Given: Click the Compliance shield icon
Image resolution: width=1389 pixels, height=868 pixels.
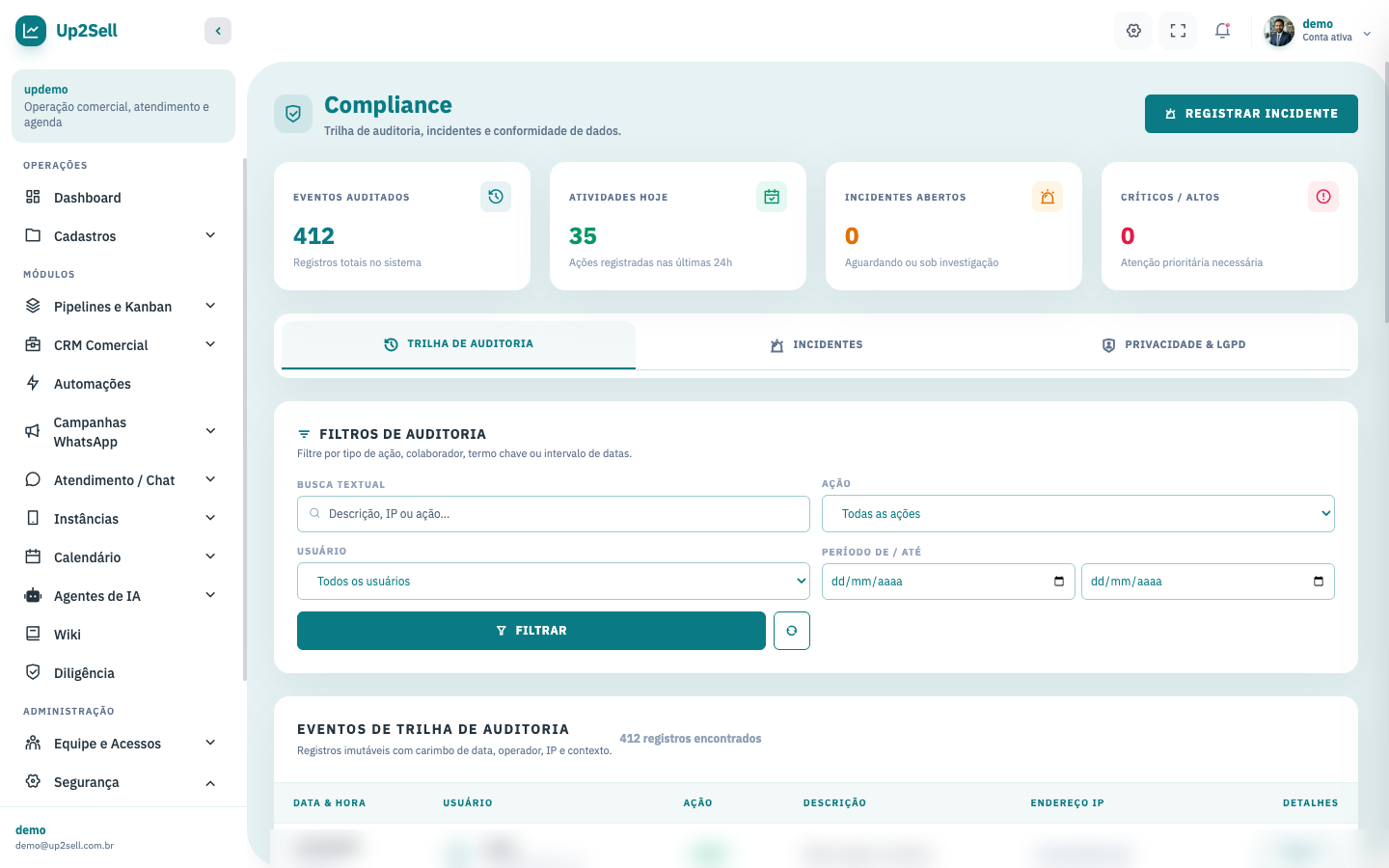Looking at the screenshot, I should tap(293, 114).
